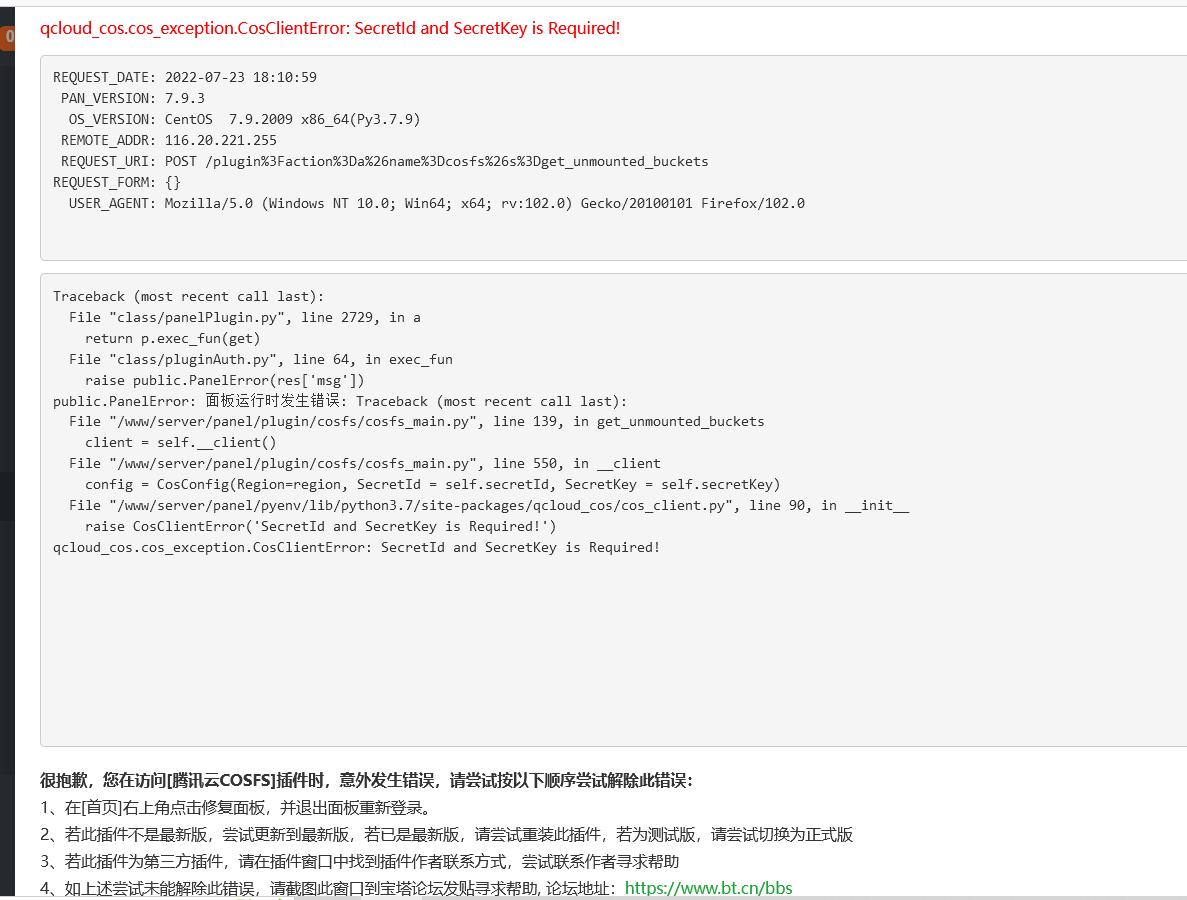The width and height of the screenshot is (1187, 900).
Task: Open the https://www.bt.cn/bbs forum link
Action: (708, 888)
